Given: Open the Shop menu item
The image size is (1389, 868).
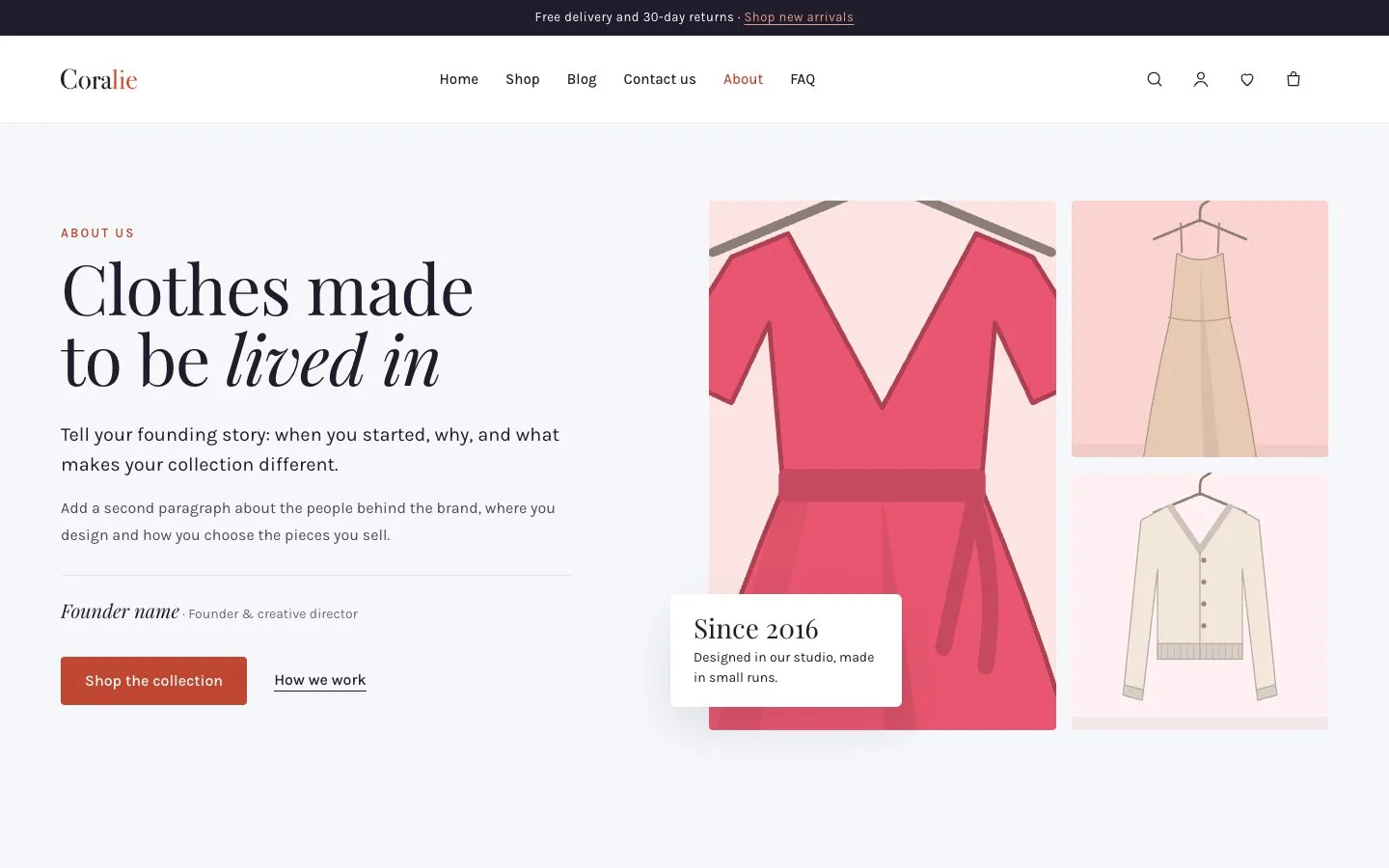Looking at the screenshot, I should tap(523, 79).
